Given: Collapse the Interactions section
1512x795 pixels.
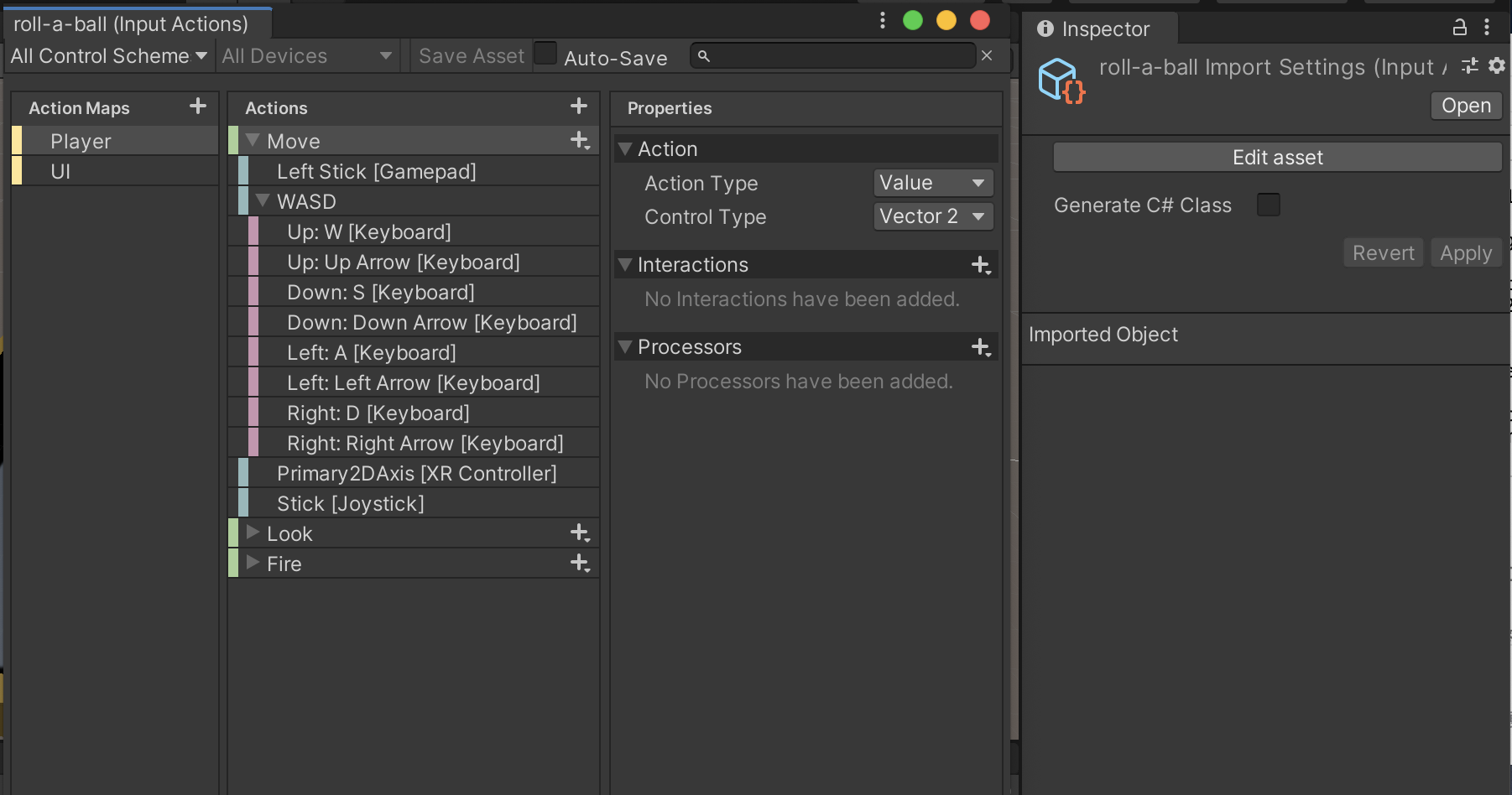Looking at the screenshot, I should pos(625,264).
